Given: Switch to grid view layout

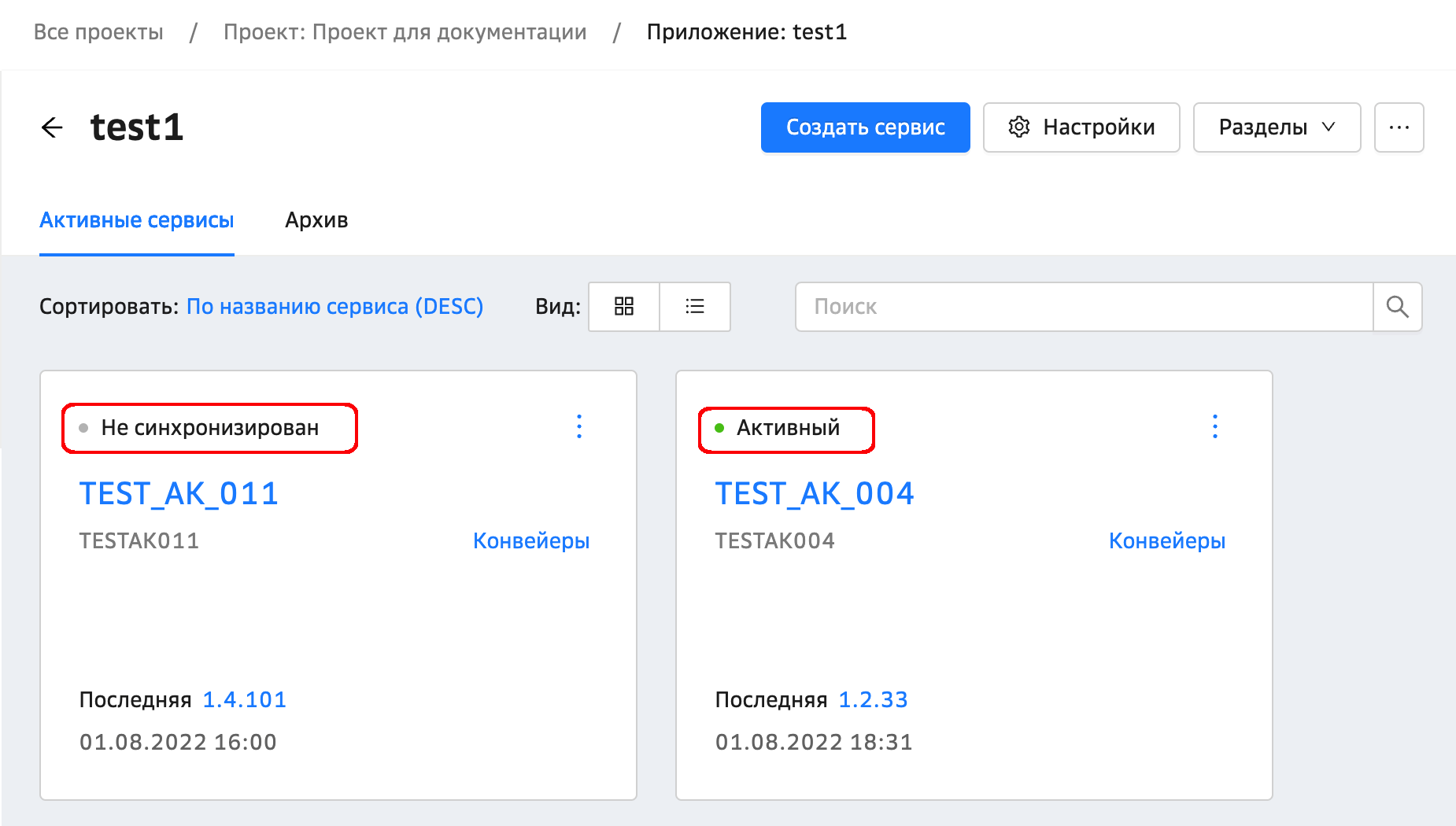Looking at the screenshot, I should pos(624,307).
